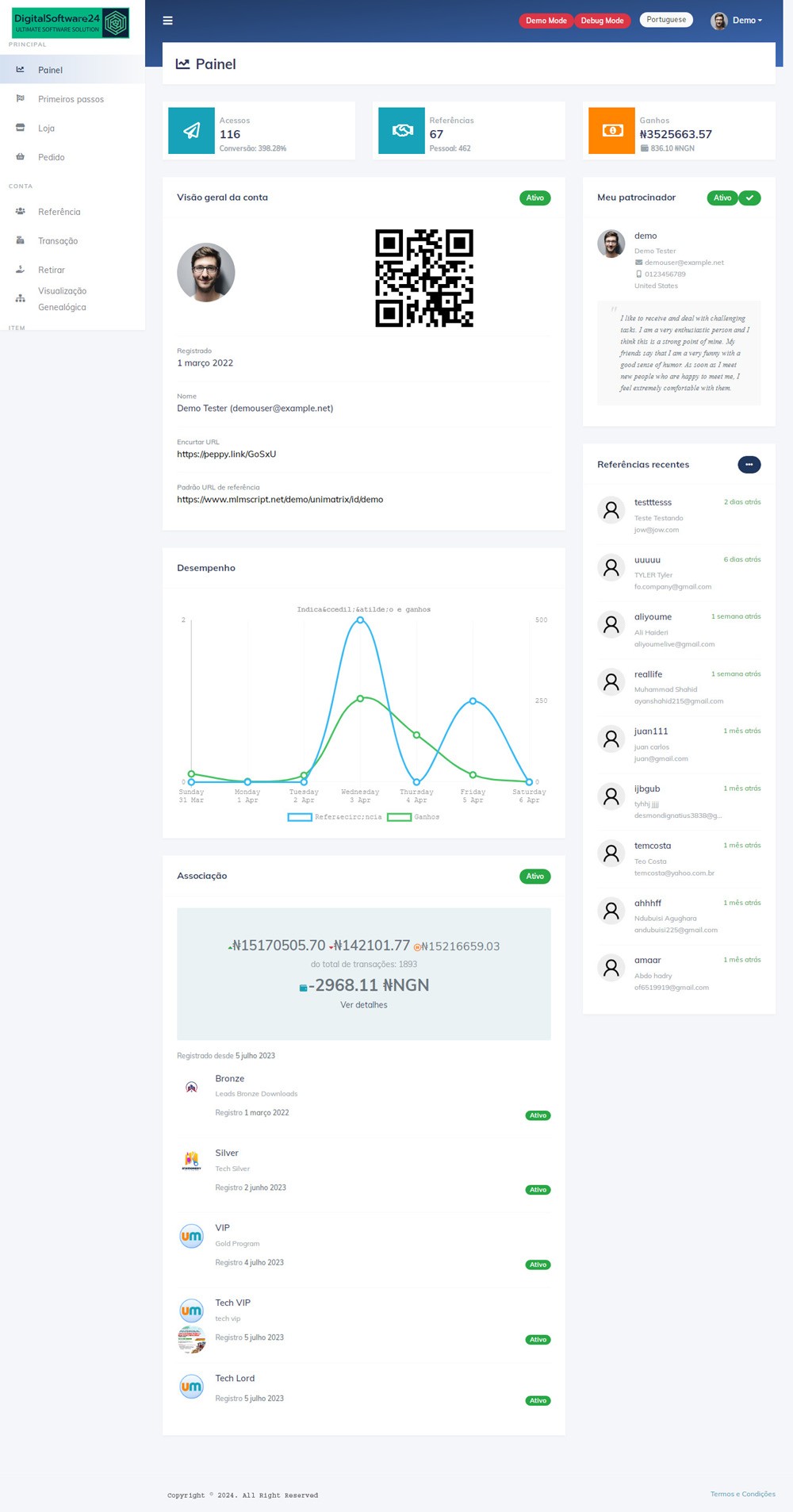793x1512 pixels.
Task: Click the green checkmark sponsor badge
Action: click(749, 198)
